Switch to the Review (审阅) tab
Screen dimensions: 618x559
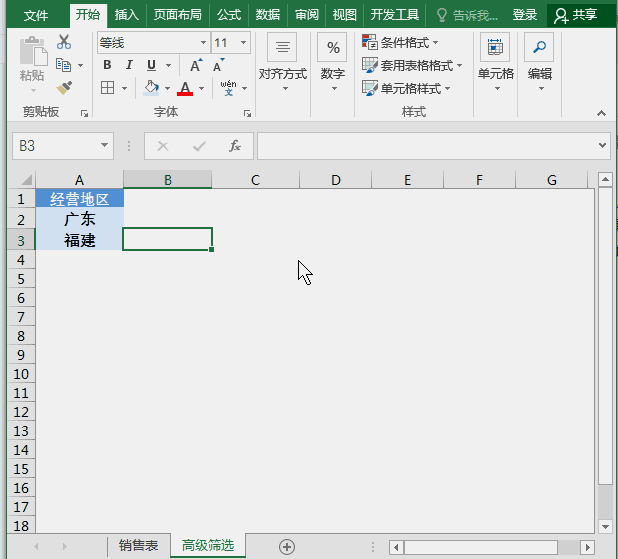pyautogui.click(x=307, y=15)
